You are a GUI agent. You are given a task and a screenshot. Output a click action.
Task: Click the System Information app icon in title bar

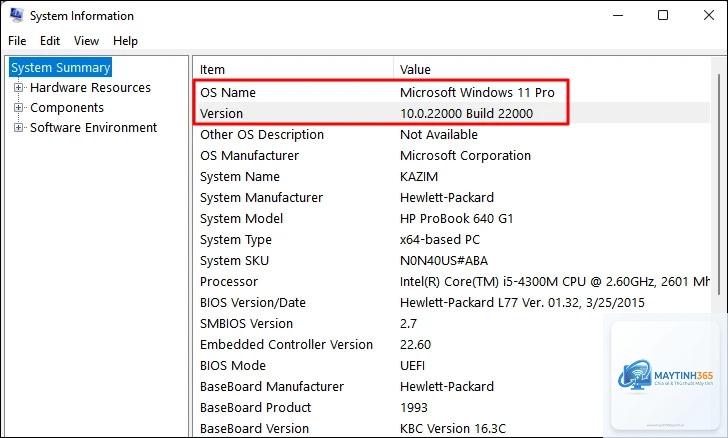coord(16,15)
